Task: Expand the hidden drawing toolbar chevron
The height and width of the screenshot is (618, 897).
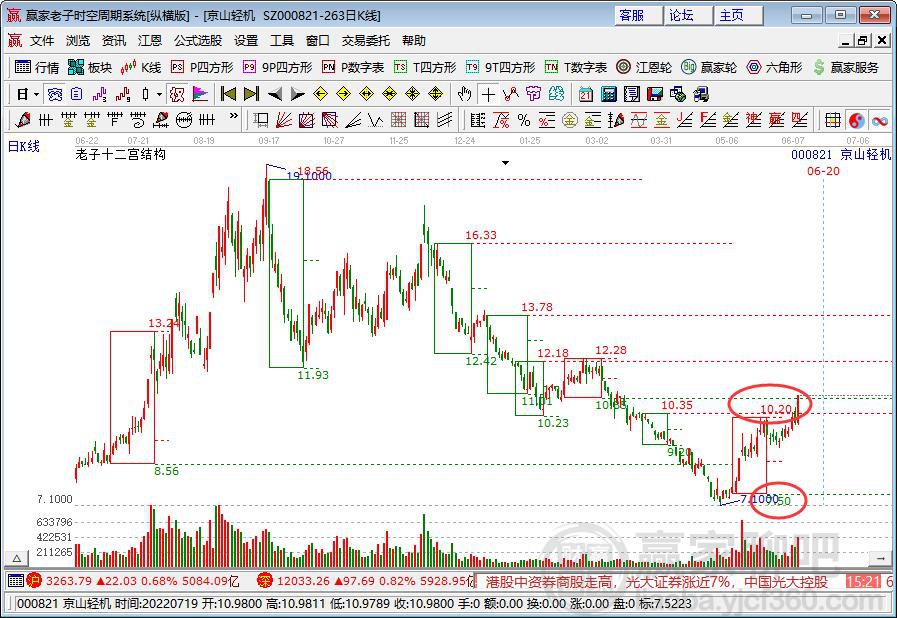Action: [233, 116]
